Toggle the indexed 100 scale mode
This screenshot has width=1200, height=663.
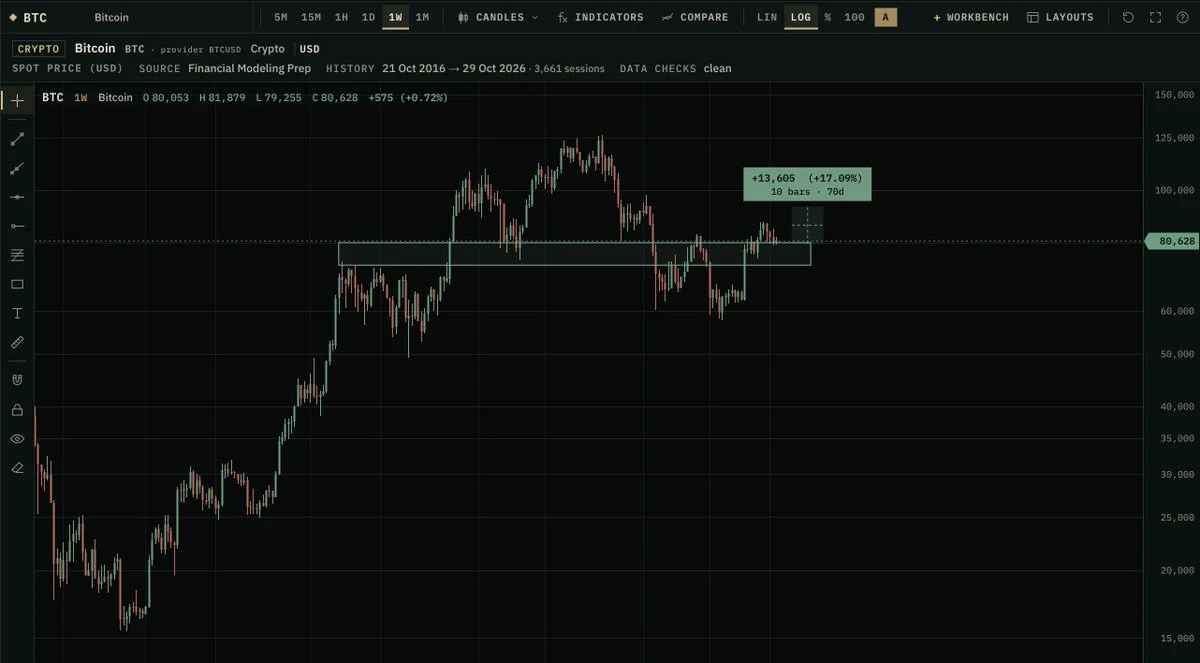(855, 17)
